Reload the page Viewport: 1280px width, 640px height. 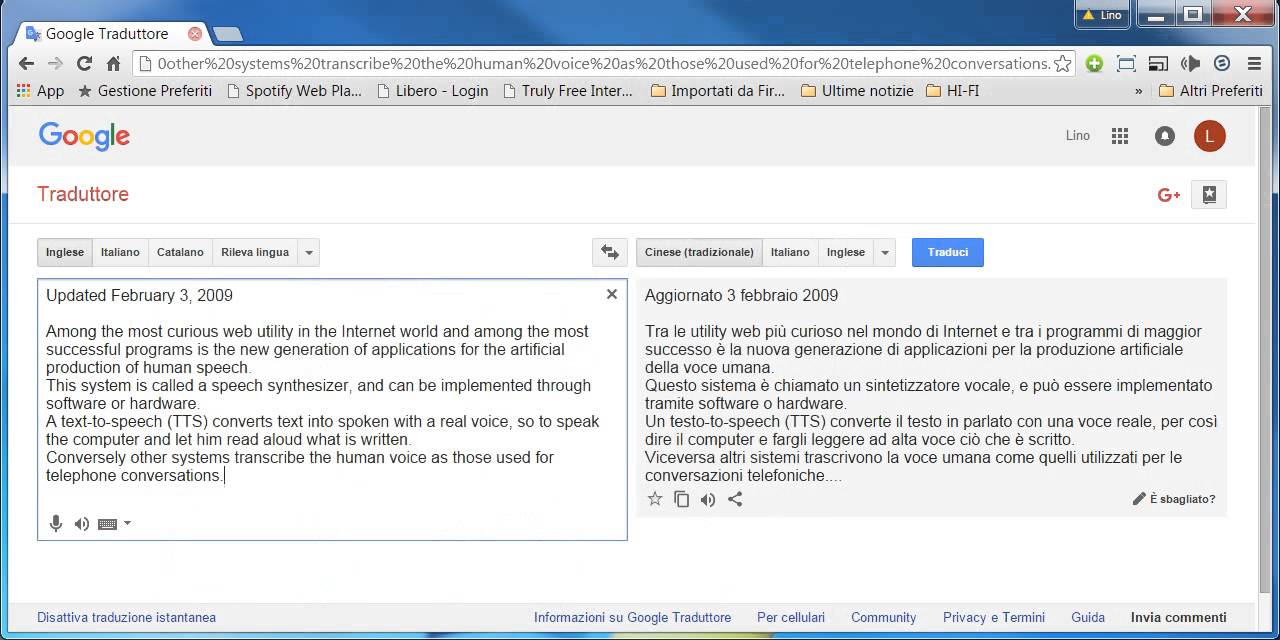(x=84, y=63)
